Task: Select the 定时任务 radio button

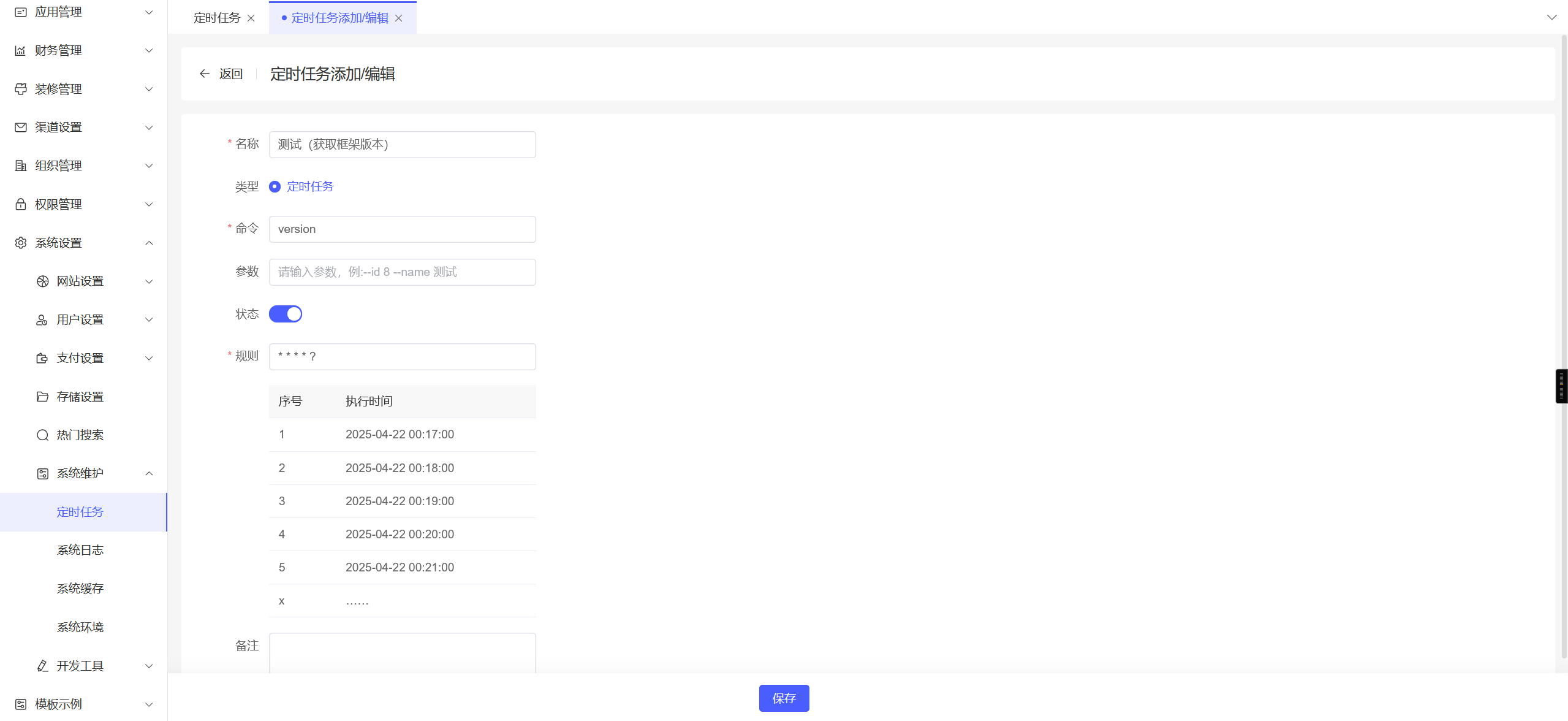Action: pos(275,186)
